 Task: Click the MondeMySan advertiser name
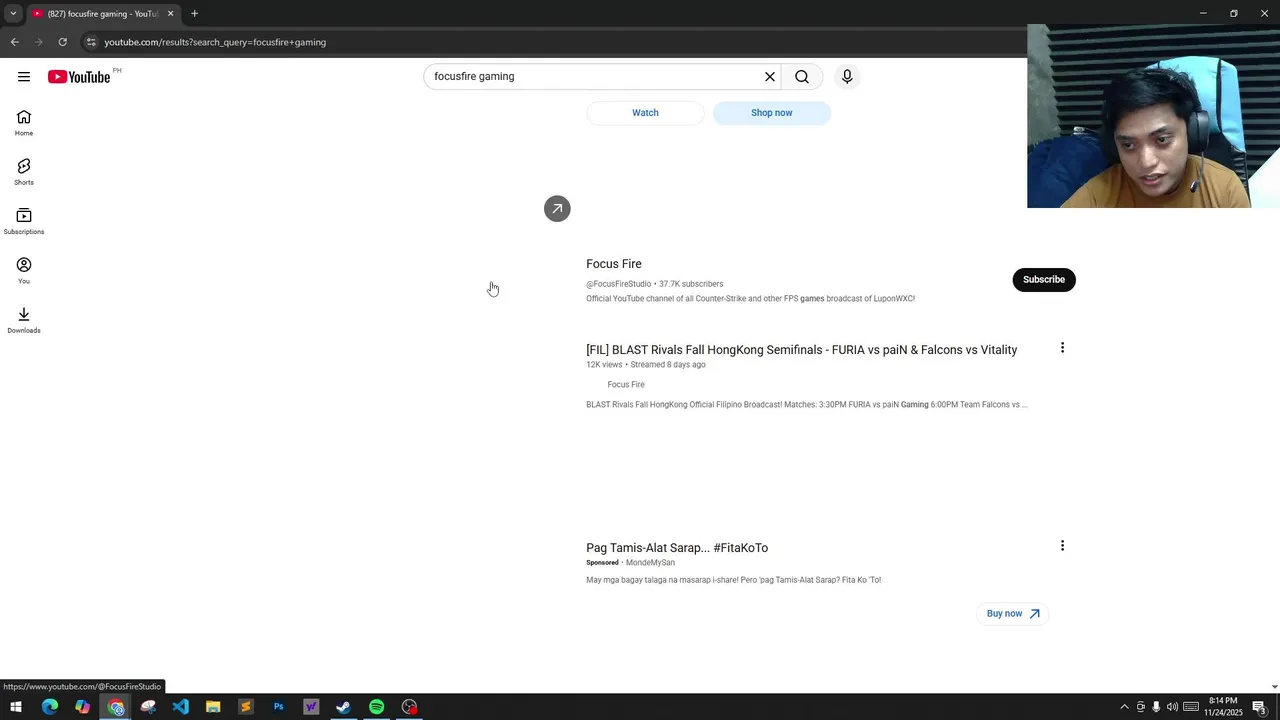point(650,563)
